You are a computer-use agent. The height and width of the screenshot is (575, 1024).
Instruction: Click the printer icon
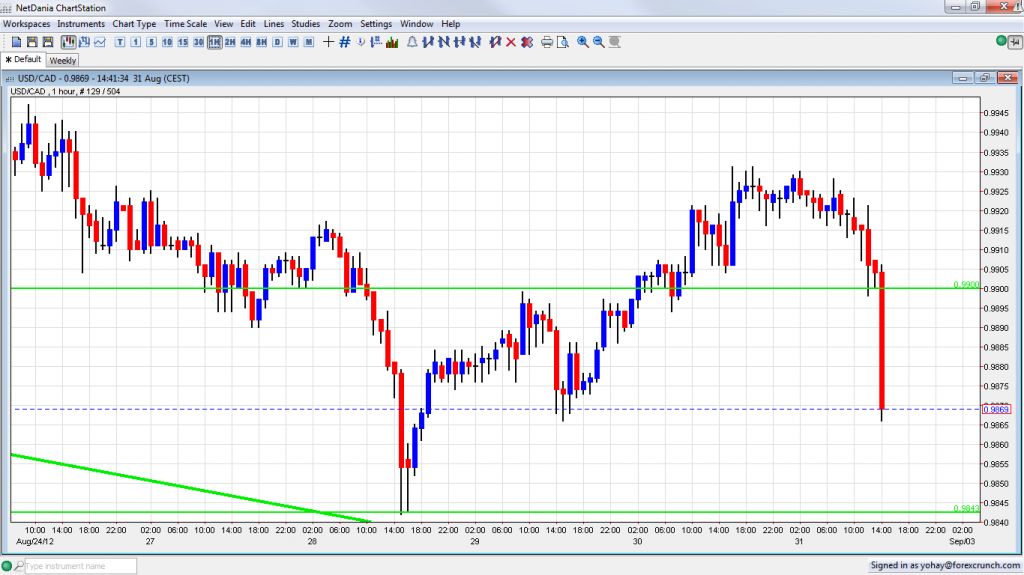pyautogui.click(x=547, y=42)
